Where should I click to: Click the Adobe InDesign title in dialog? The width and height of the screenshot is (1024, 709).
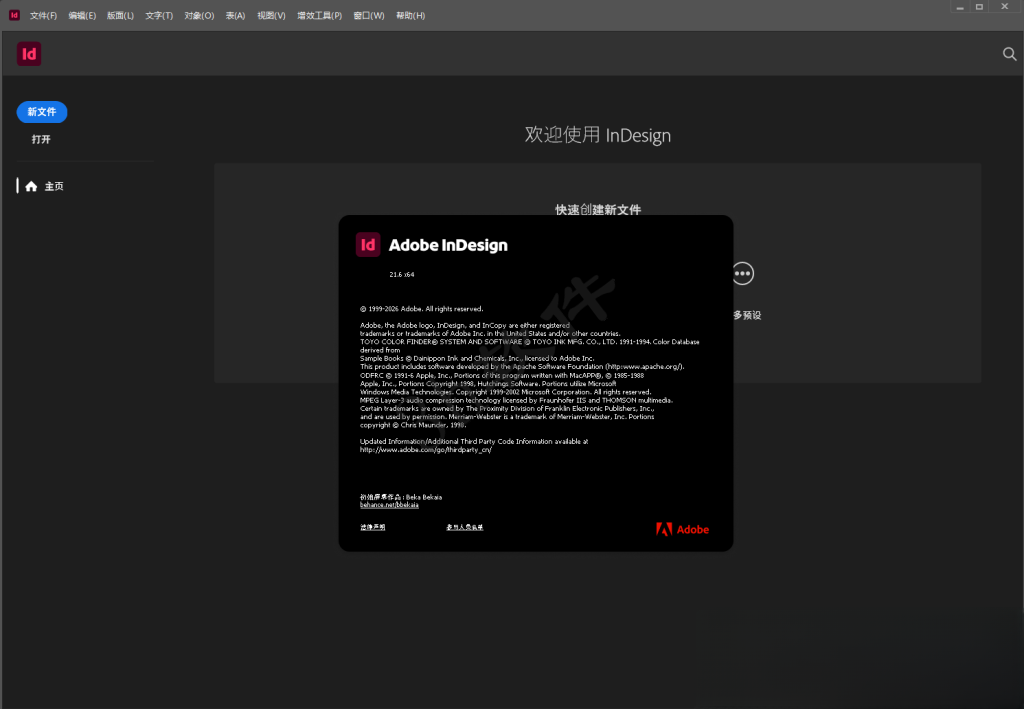(x=448, y=245)
